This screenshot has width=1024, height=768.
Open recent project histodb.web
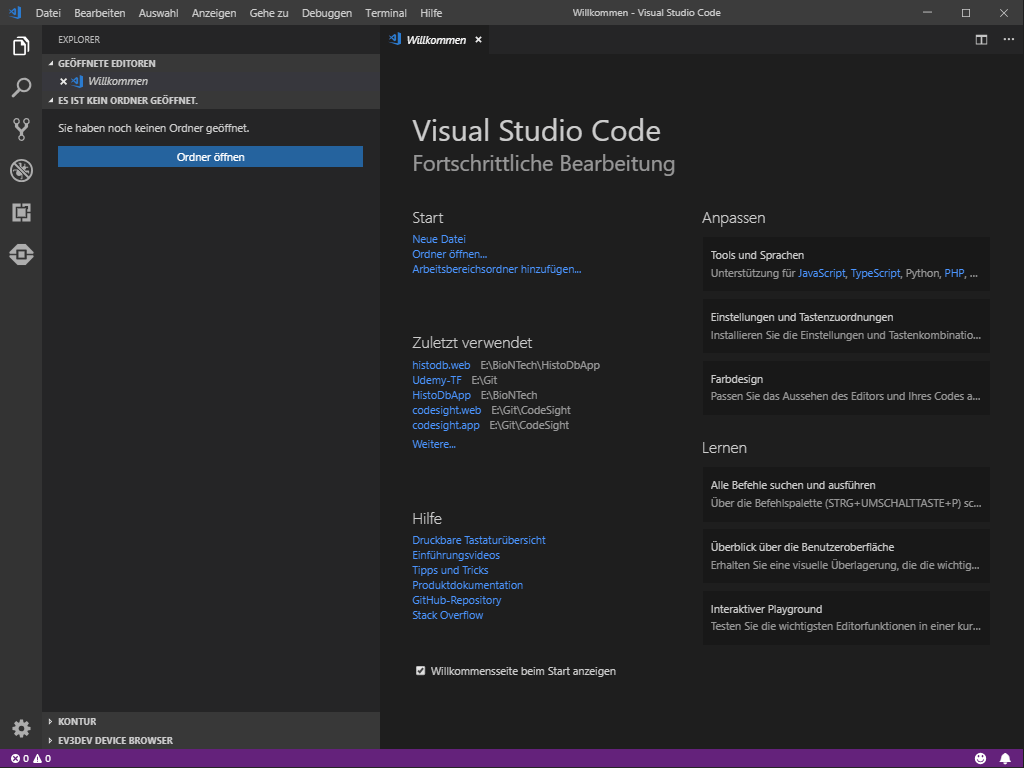pos(441,365)
